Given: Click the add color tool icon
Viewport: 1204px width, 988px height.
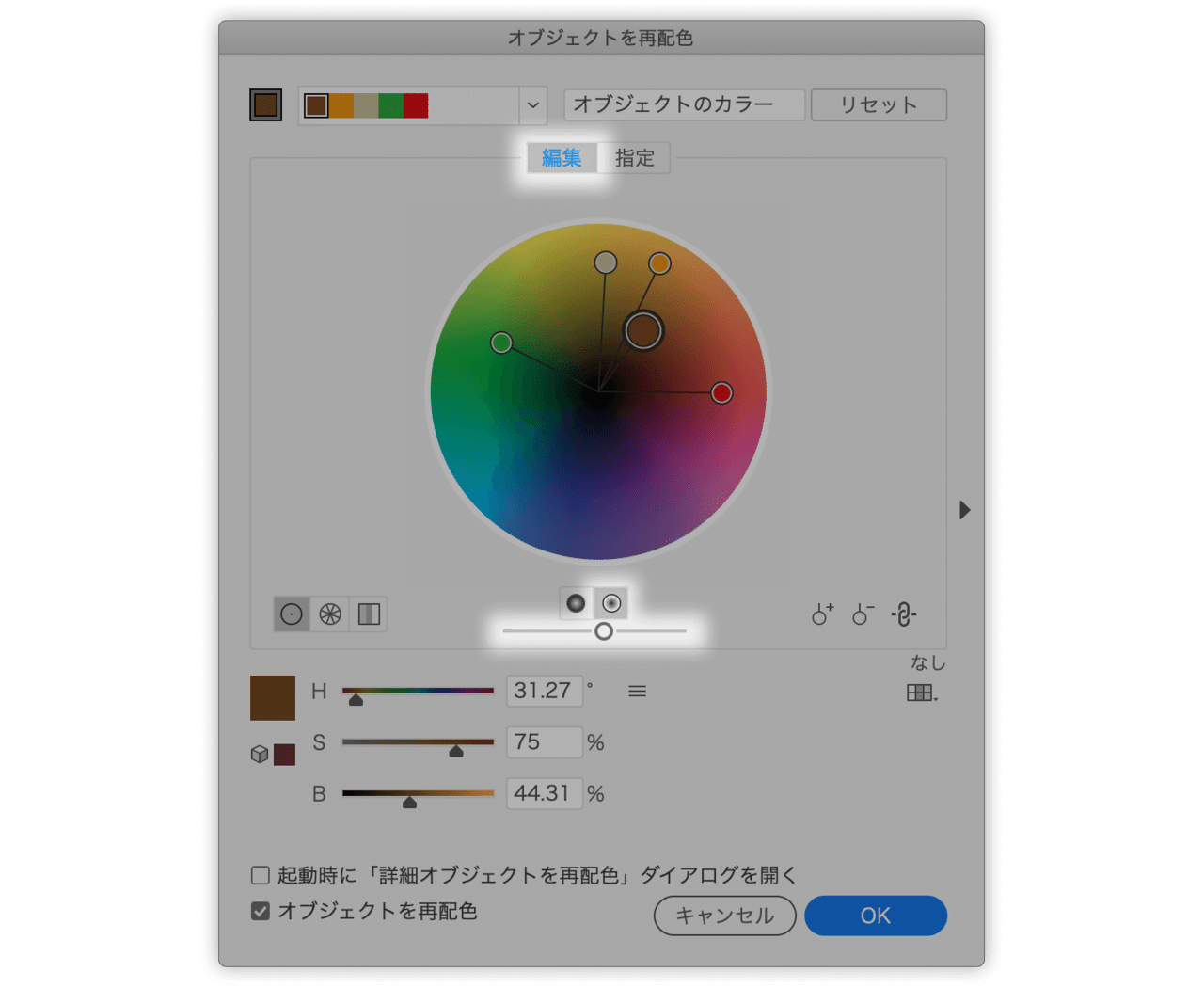Looking at the screenshot, I should (823, 614).
